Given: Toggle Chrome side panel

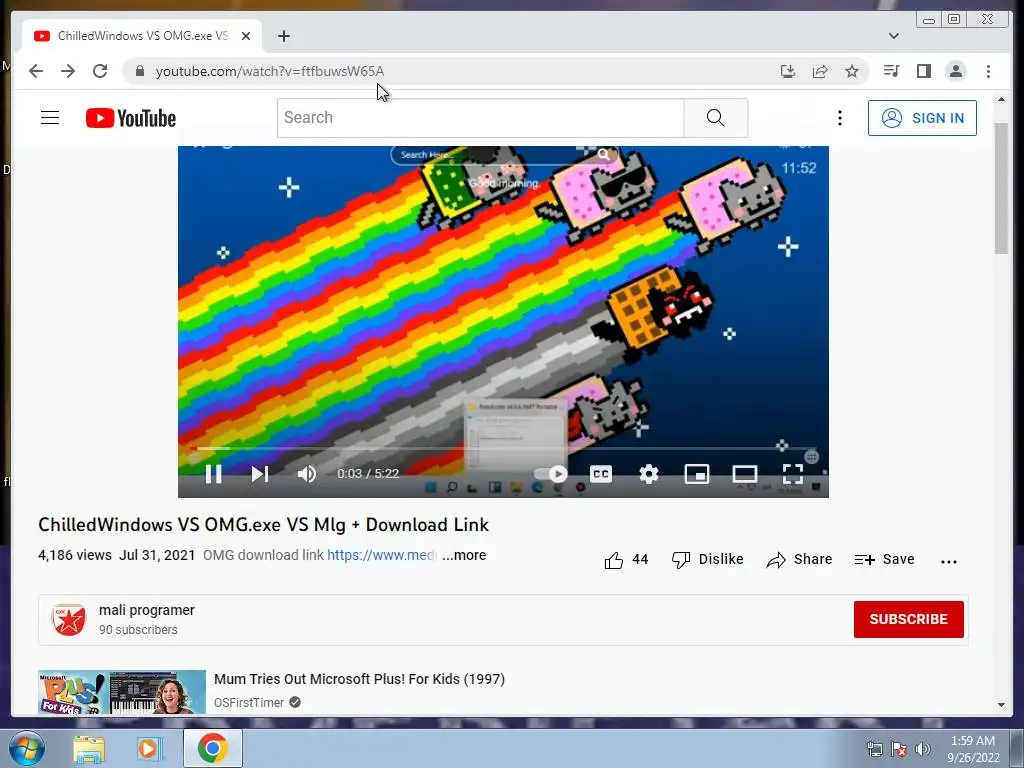Looking at the screenshot, I should (923, 71).
